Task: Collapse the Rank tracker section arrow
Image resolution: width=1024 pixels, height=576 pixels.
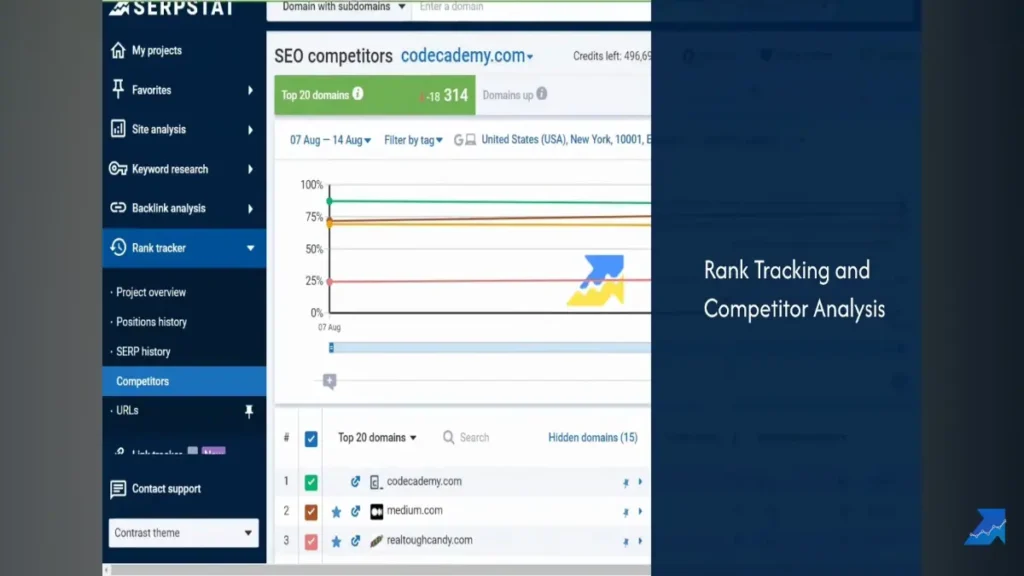Action: coord(250,248)
